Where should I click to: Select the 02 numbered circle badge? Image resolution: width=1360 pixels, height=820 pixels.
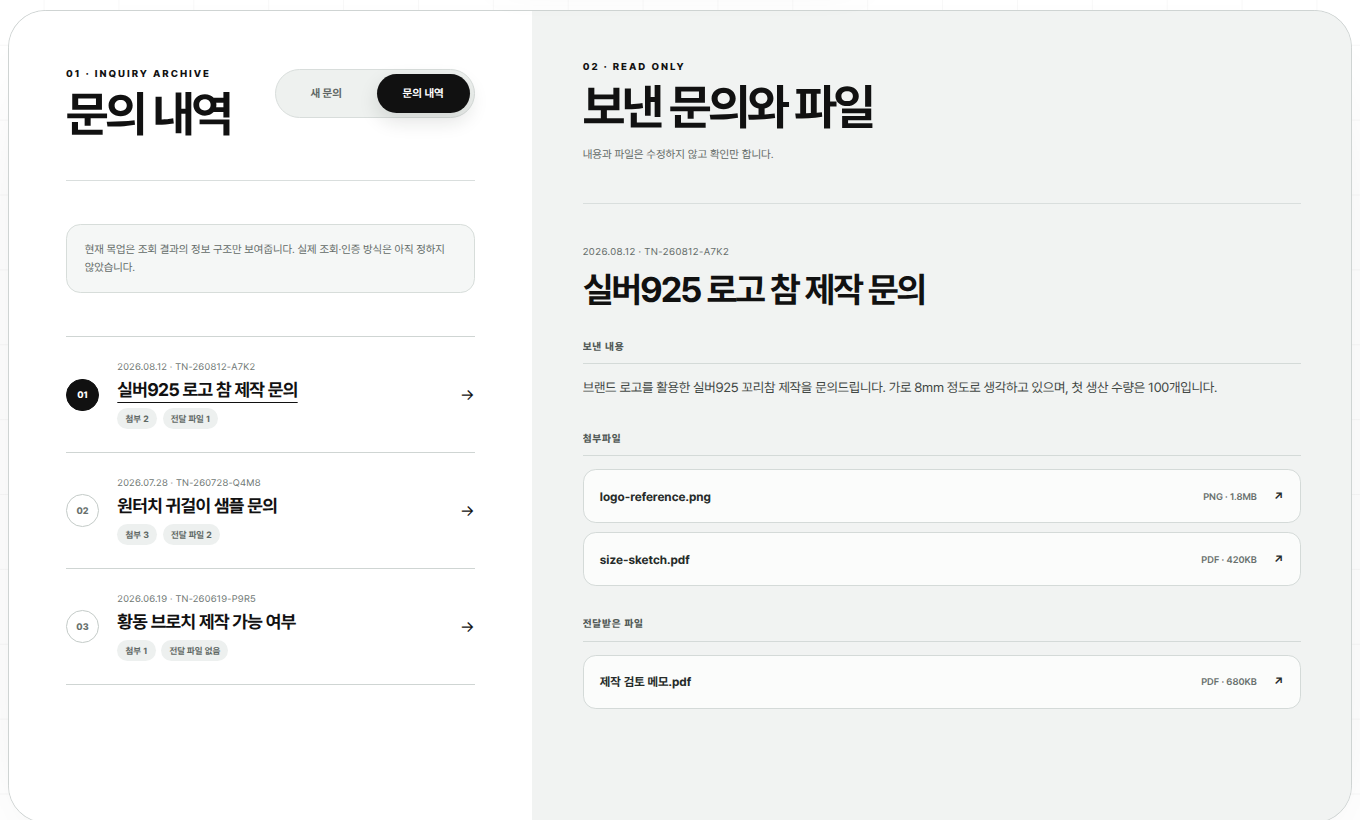82,511
